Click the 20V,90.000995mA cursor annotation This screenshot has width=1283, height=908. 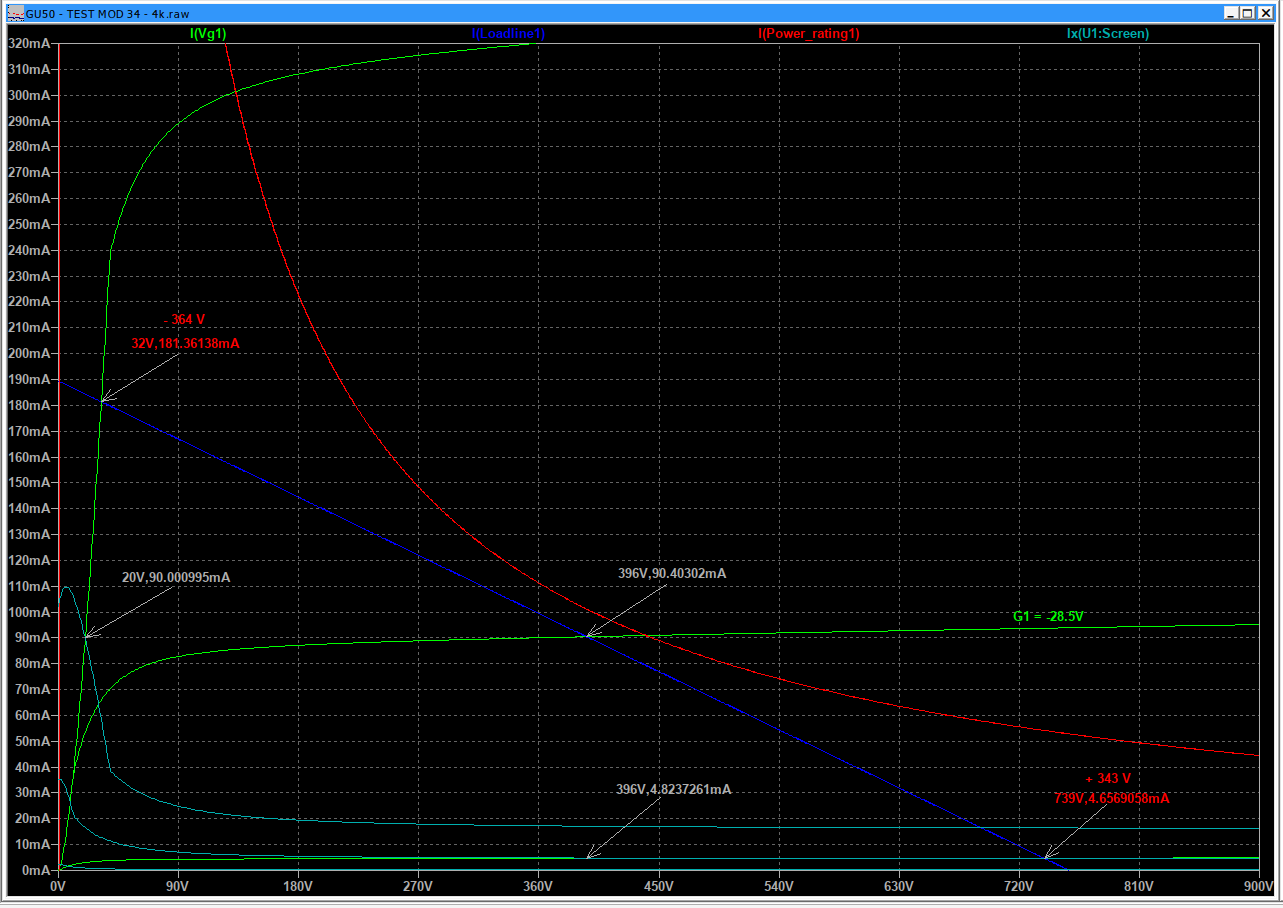(x=176, y=577)
